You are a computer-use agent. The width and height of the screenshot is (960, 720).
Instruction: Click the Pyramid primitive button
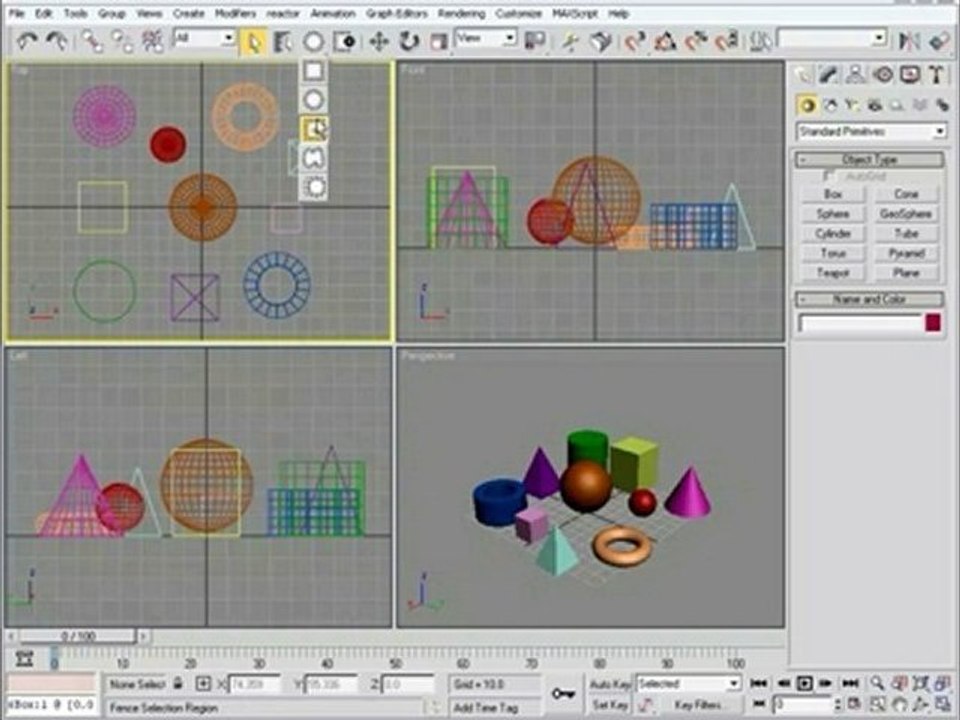tap(906, 253)
